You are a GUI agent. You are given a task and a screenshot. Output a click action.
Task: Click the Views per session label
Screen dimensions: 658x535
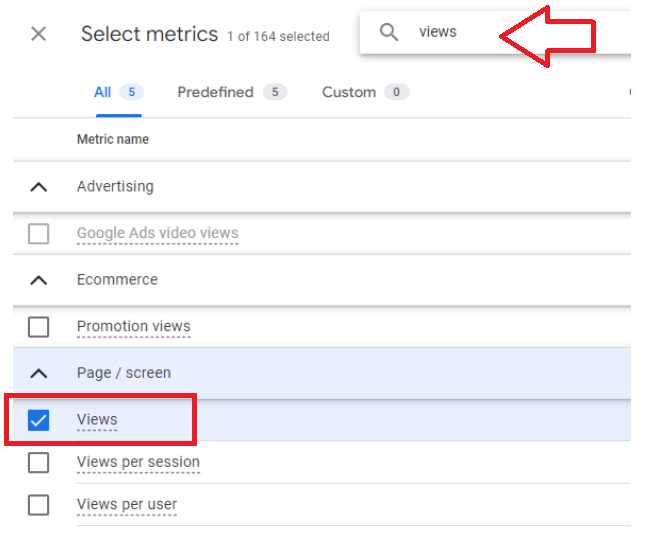(x=138, y=462)
